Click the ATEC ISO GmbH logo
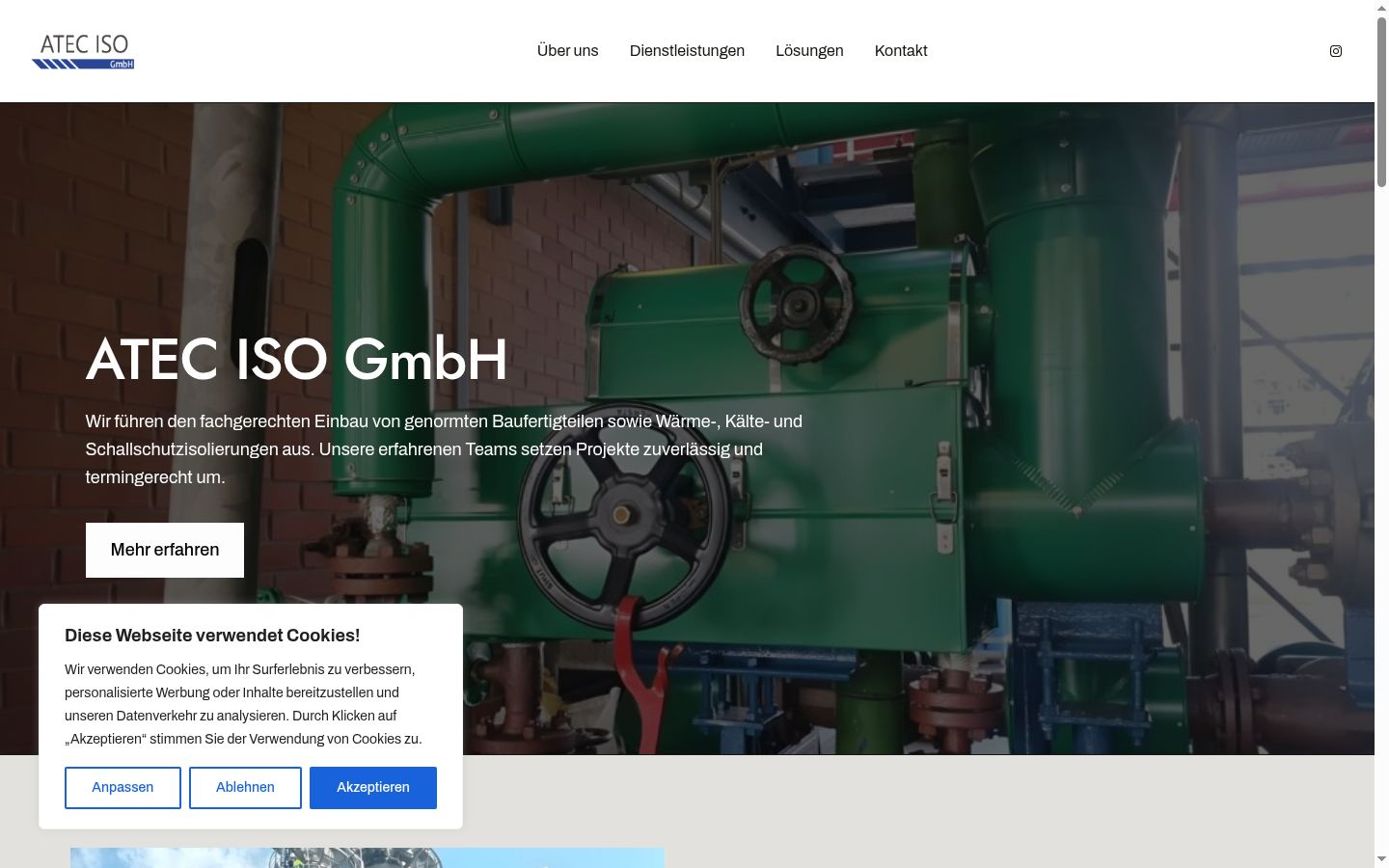This screenshot has width=1389, height=868. pyautogui.click(x=83, y=51)
